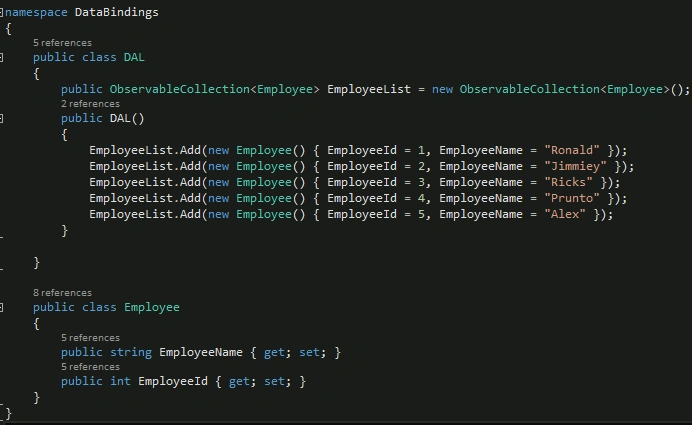Click "new" keyword in EmployeeList field initializer
The height and width of the screenshot is (425, 692).
tap(442, 89)
